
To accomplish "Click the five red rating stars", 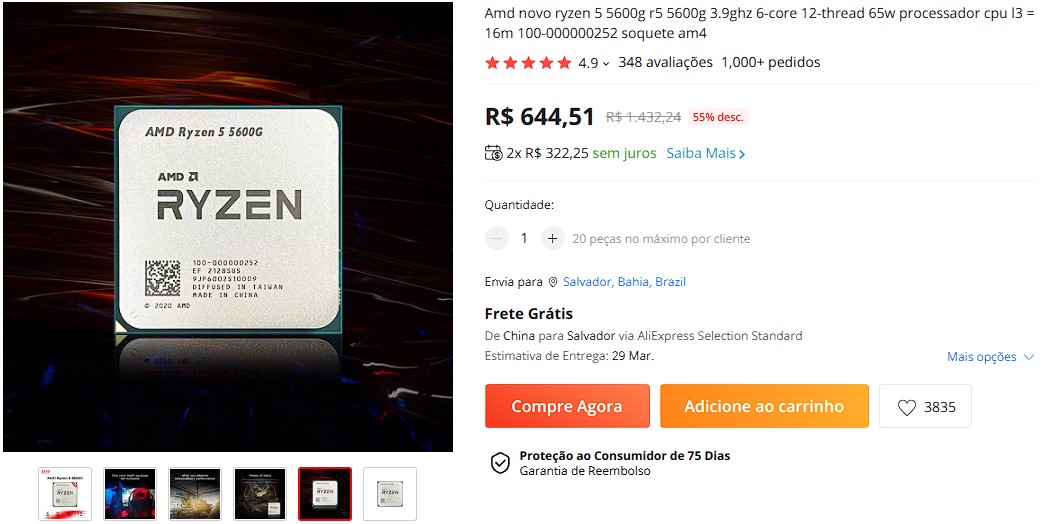I will (x=529, y=63).
